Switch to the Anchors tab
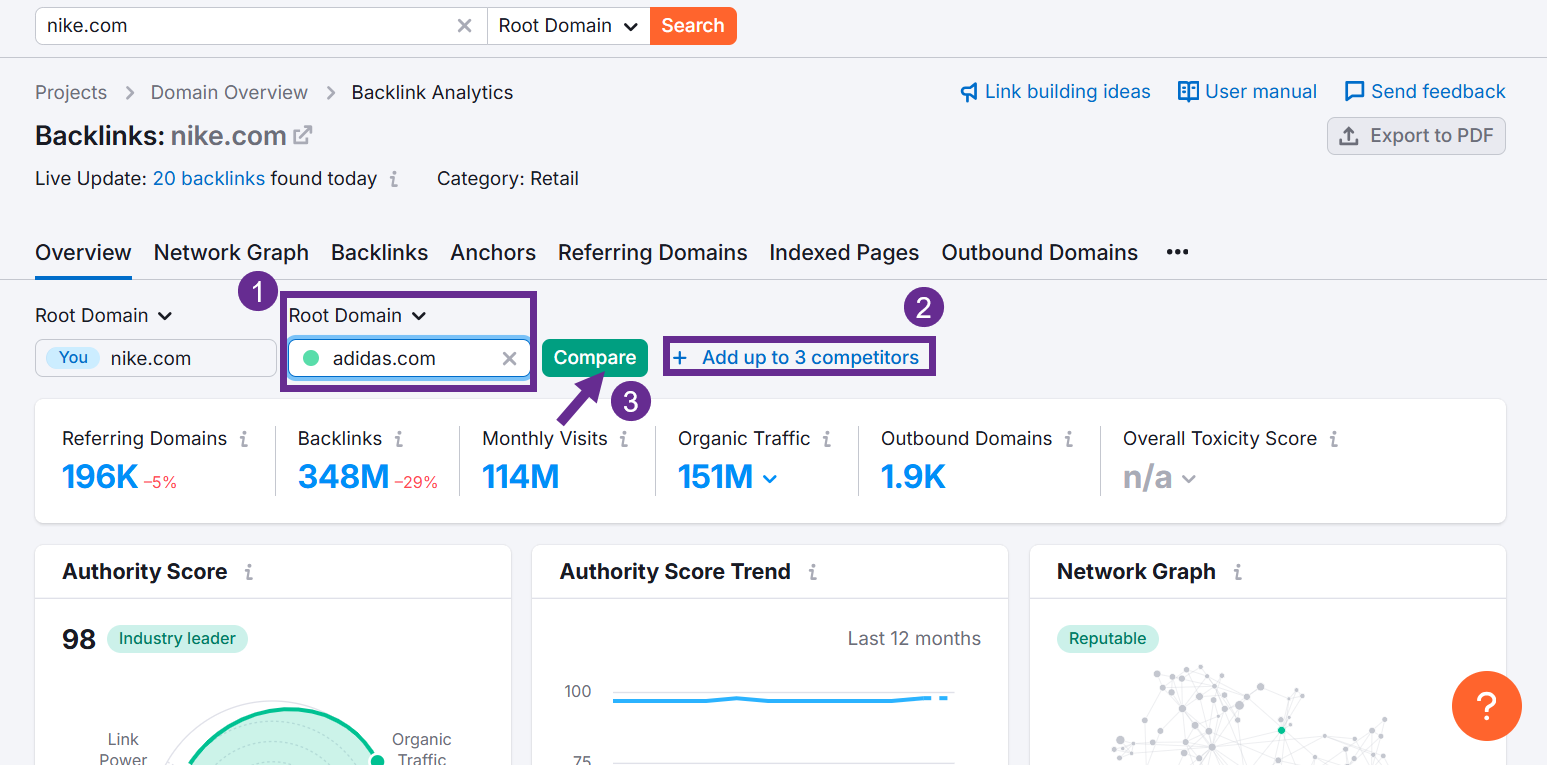1547x765 pixels. coord(493,253)
